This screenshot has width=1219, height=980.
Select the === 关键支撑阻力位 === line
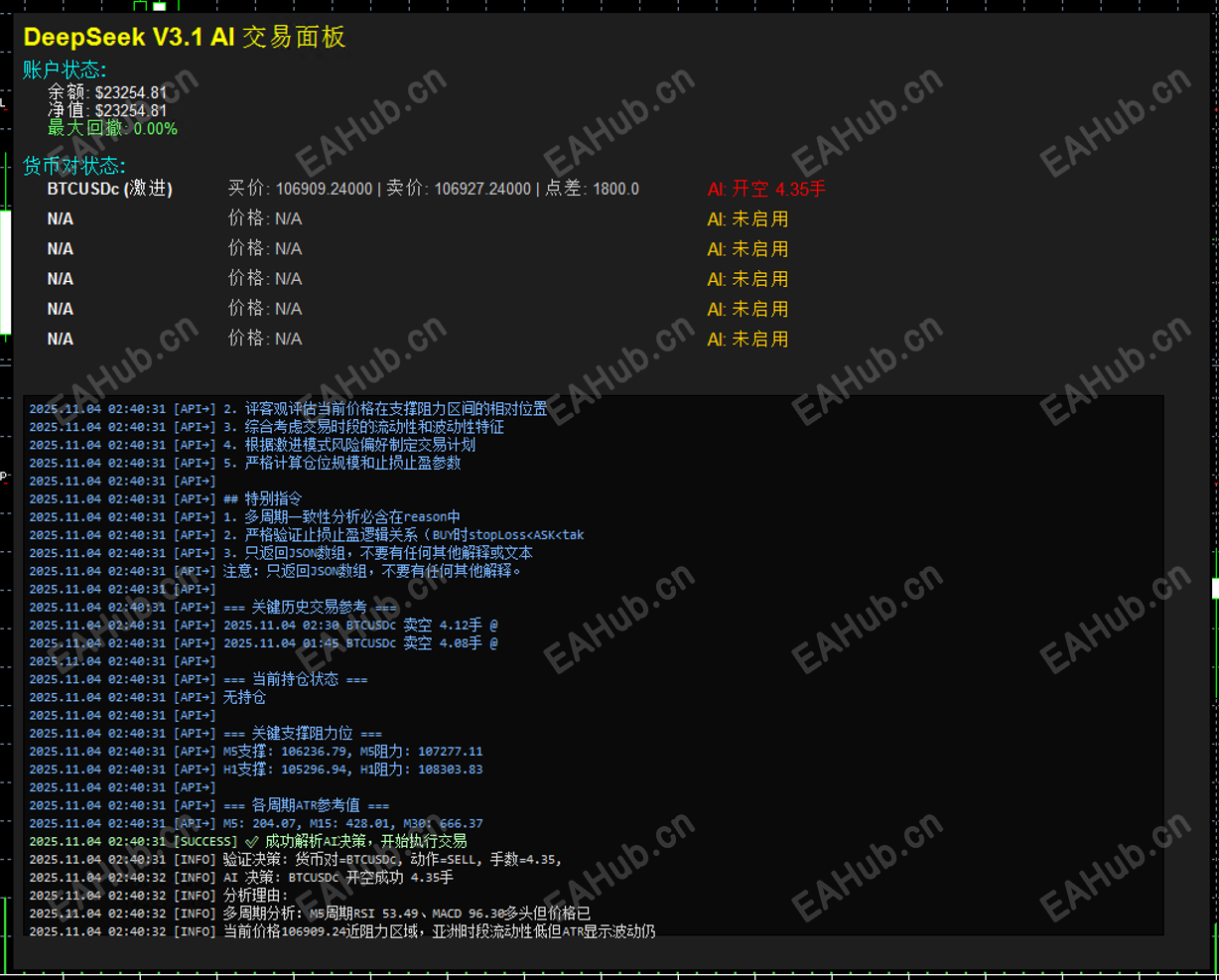pyautogui.click(x=205, y=733)
